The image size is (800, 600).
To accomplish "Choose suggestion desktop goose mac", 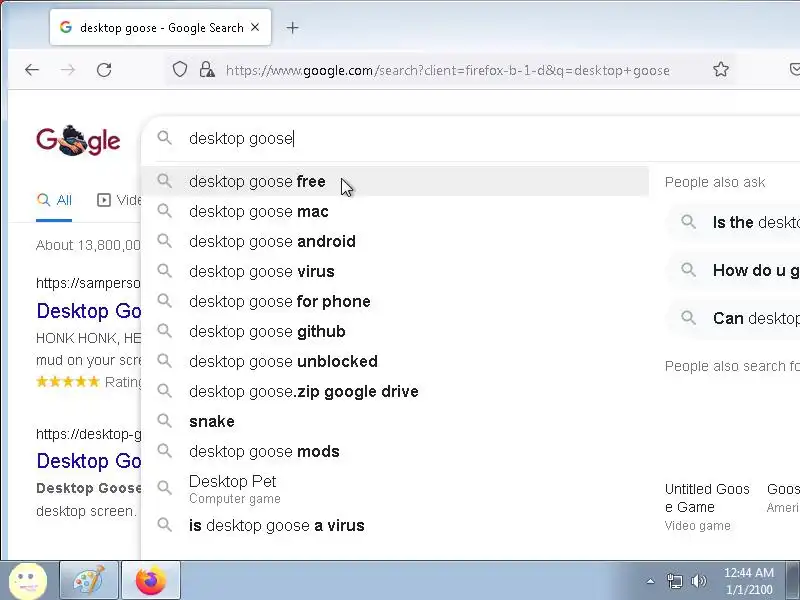I will click(395, 211).
